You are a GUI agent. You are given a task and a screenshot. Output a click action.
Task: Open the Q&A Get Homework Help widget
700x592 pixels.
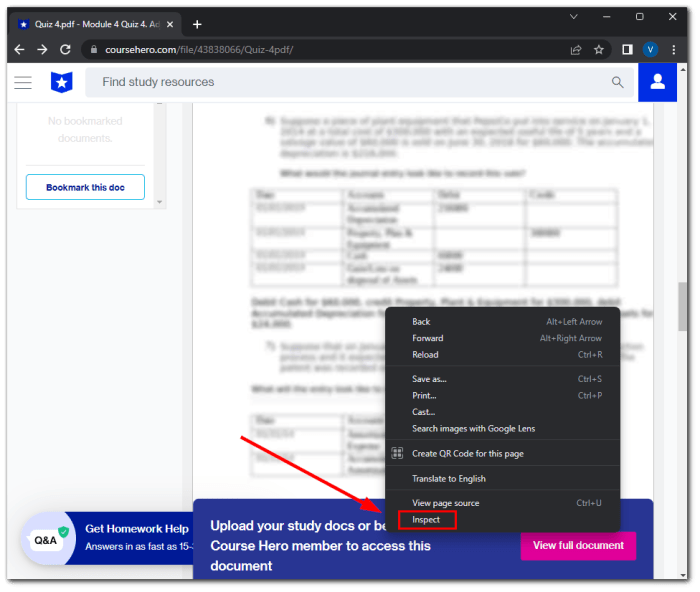[107, 538]
